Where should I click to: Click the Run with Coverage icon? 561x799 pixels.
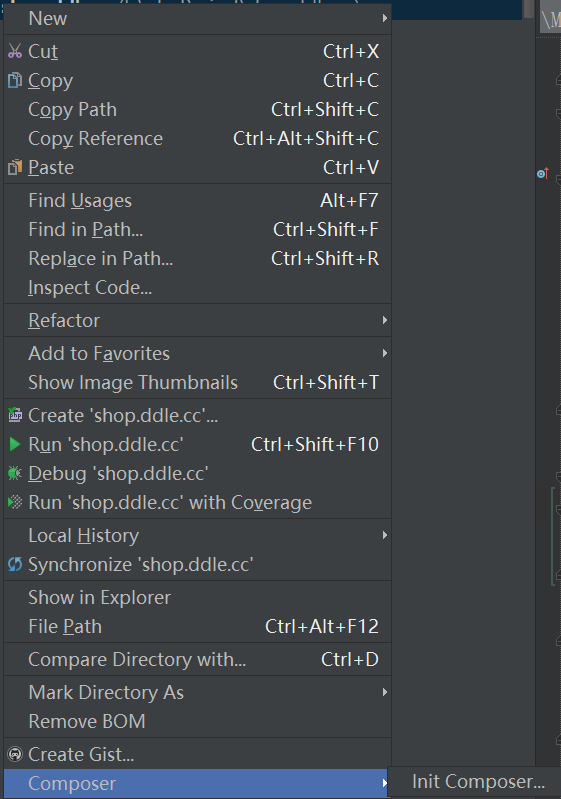tap(15, 502)
